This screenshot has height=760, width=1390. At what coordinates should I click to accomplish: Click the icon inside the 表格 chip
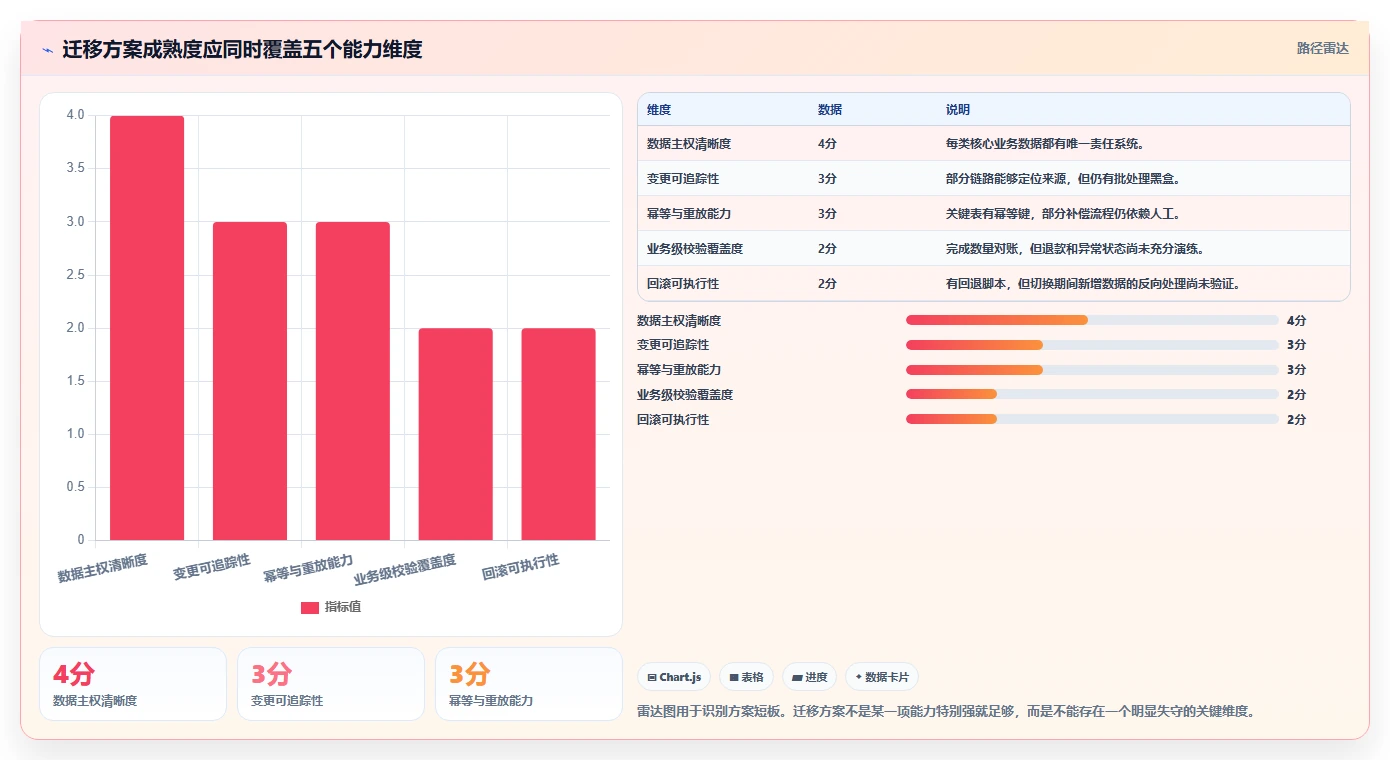click(733, 677)
